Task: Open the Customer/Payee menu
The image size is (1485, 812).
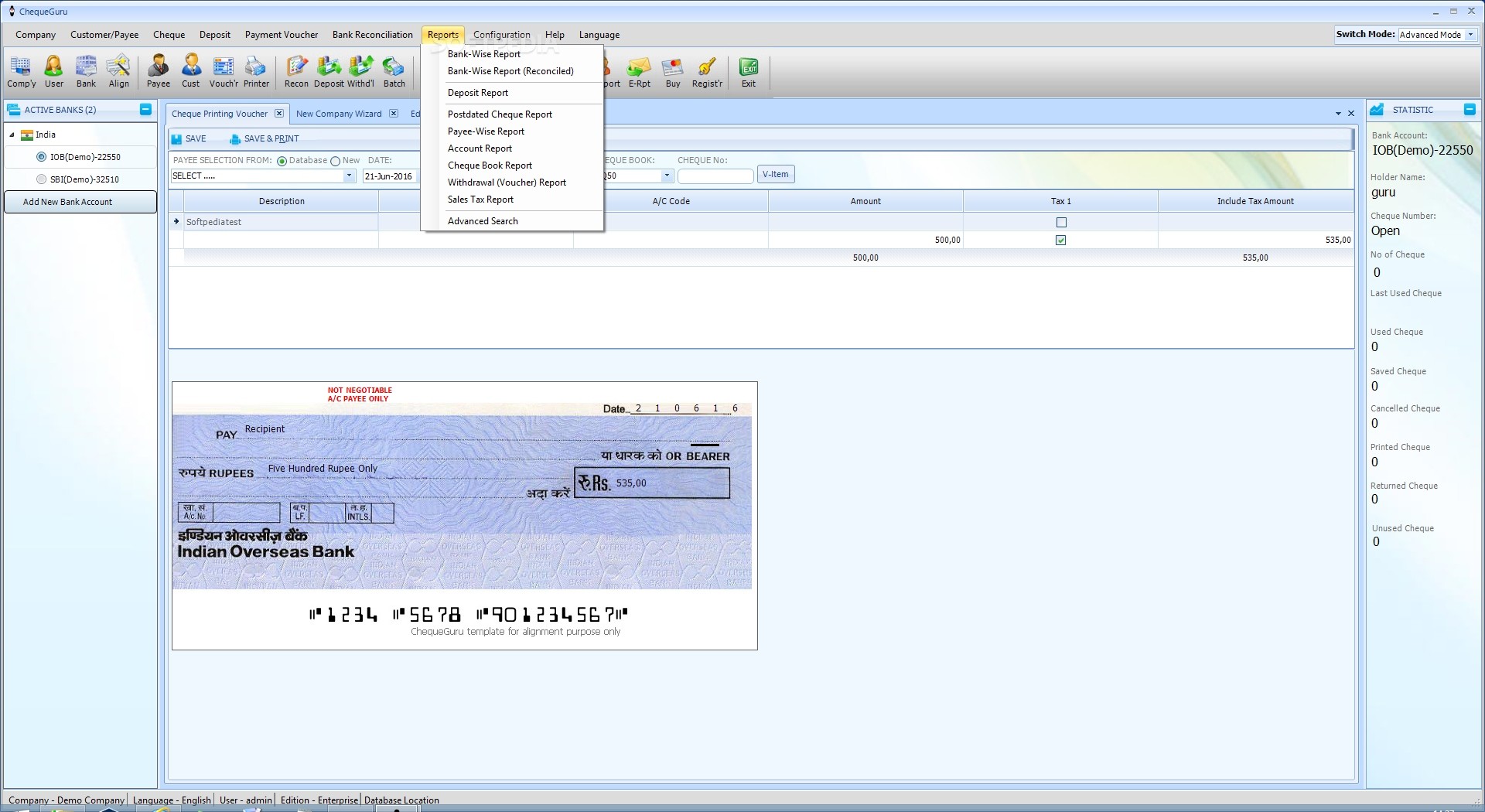Action: click(104, 35)
